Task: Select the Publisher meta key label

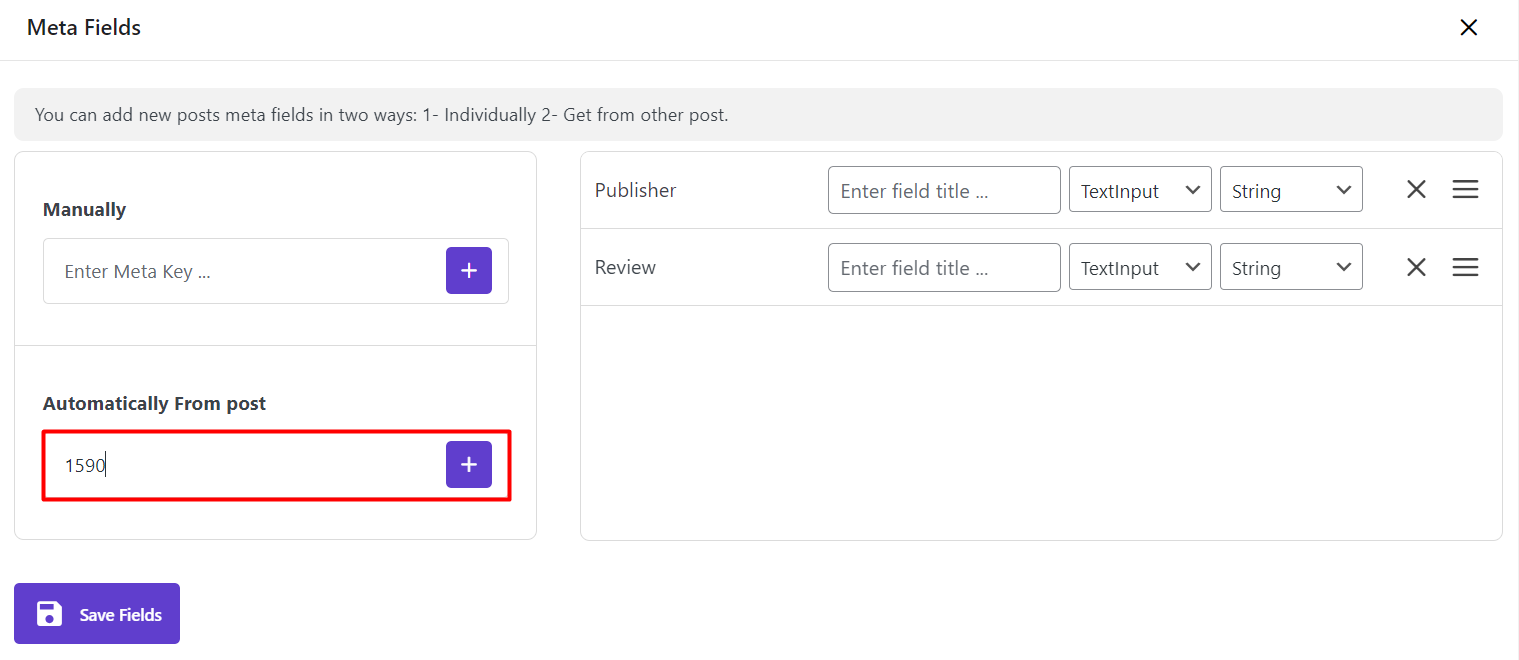Action: [636, 190]
